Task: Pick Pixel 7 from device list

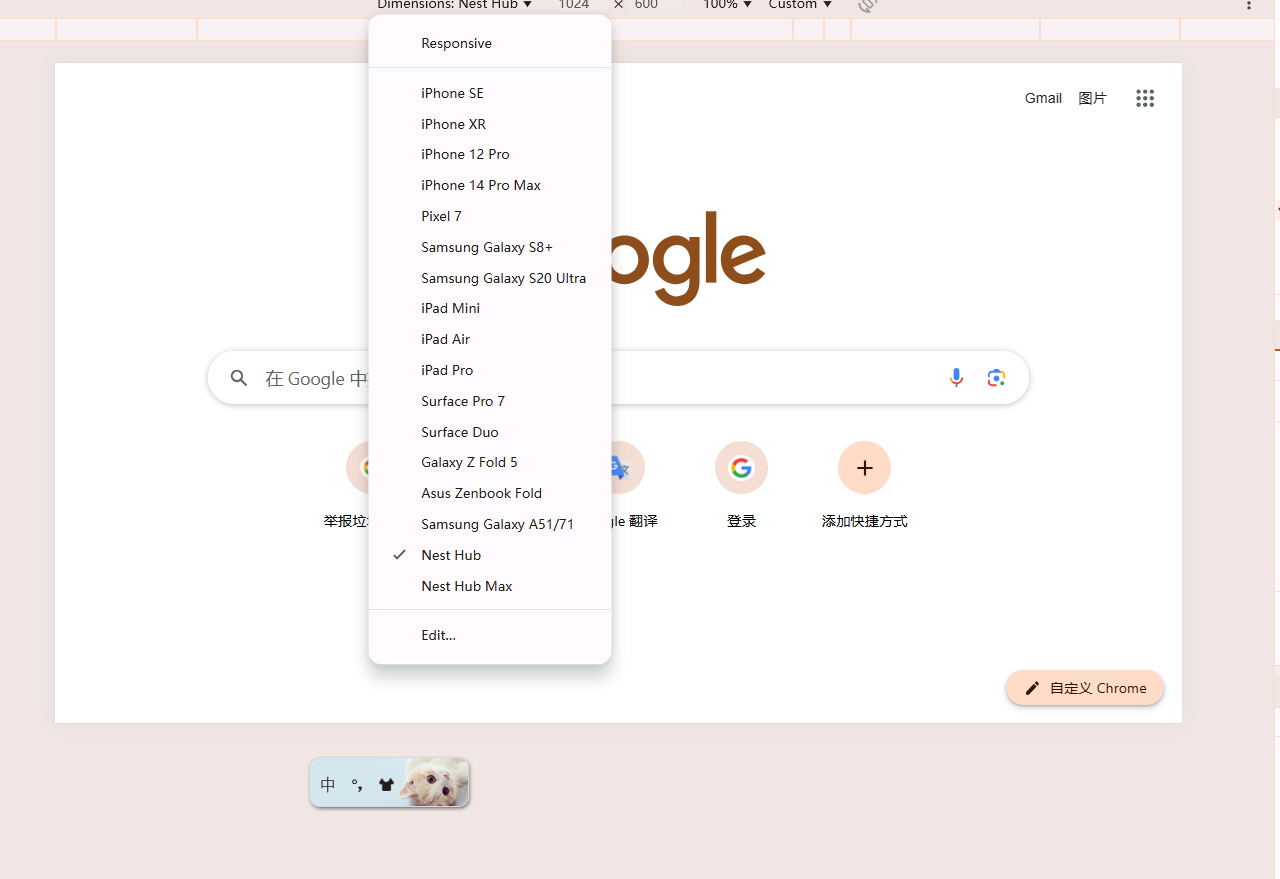Action: 490,216
